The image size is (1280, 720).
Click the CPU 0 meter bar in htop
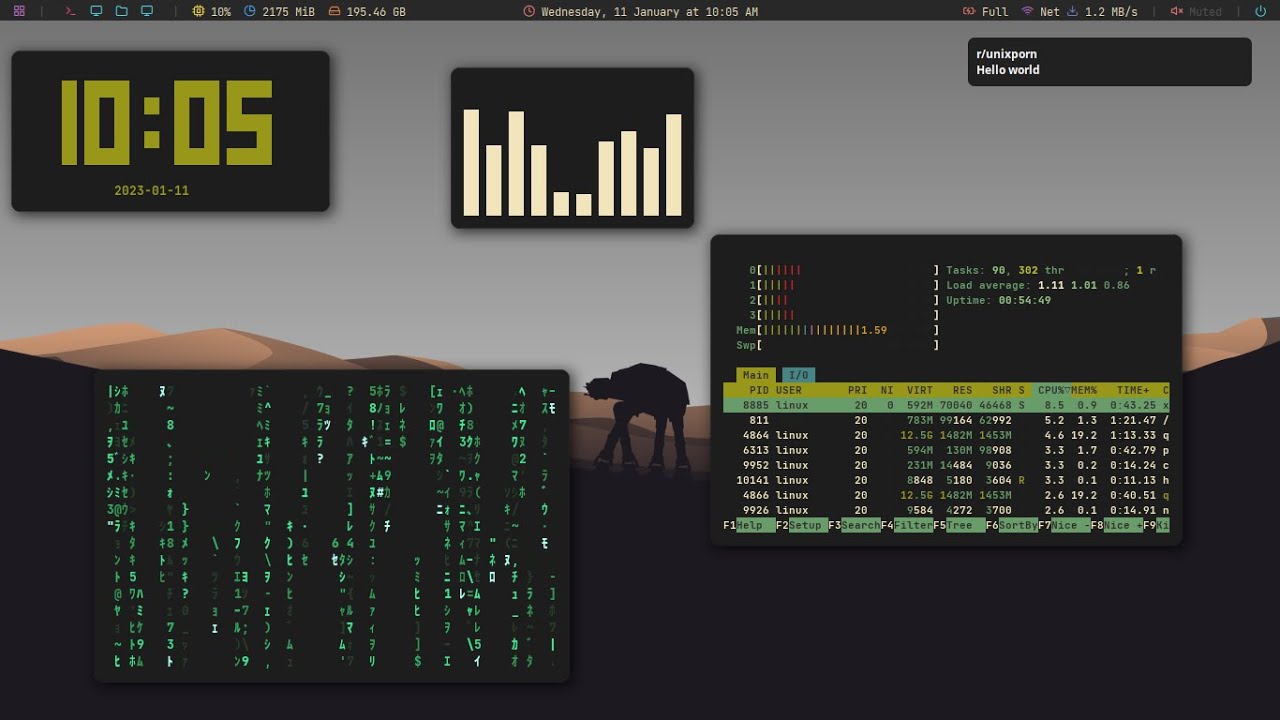[x=845, y=270]
